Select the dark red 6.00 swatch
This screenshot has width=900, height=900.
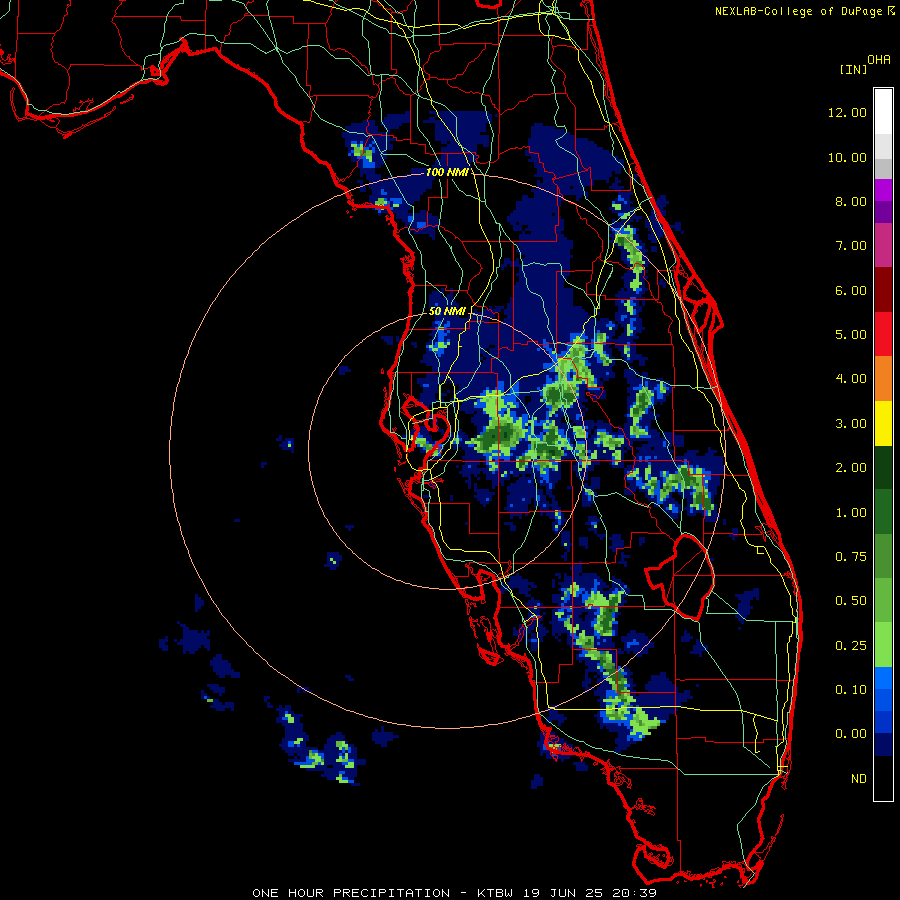tap(883, 290)
